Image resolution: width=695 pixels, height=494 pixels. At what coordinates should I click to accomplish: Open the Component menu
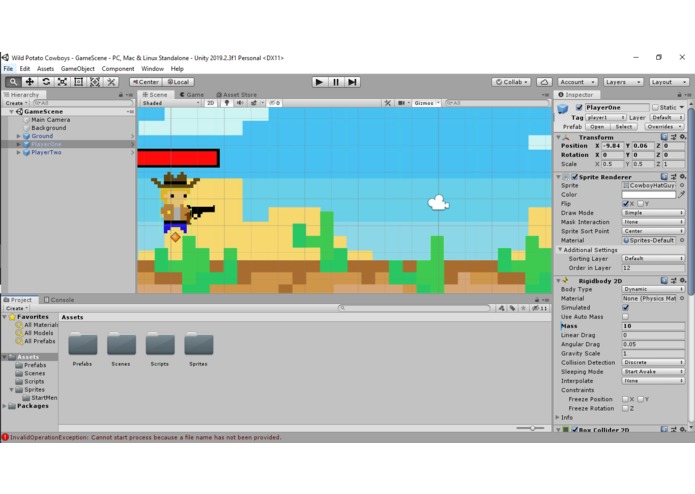click(118, 69)
